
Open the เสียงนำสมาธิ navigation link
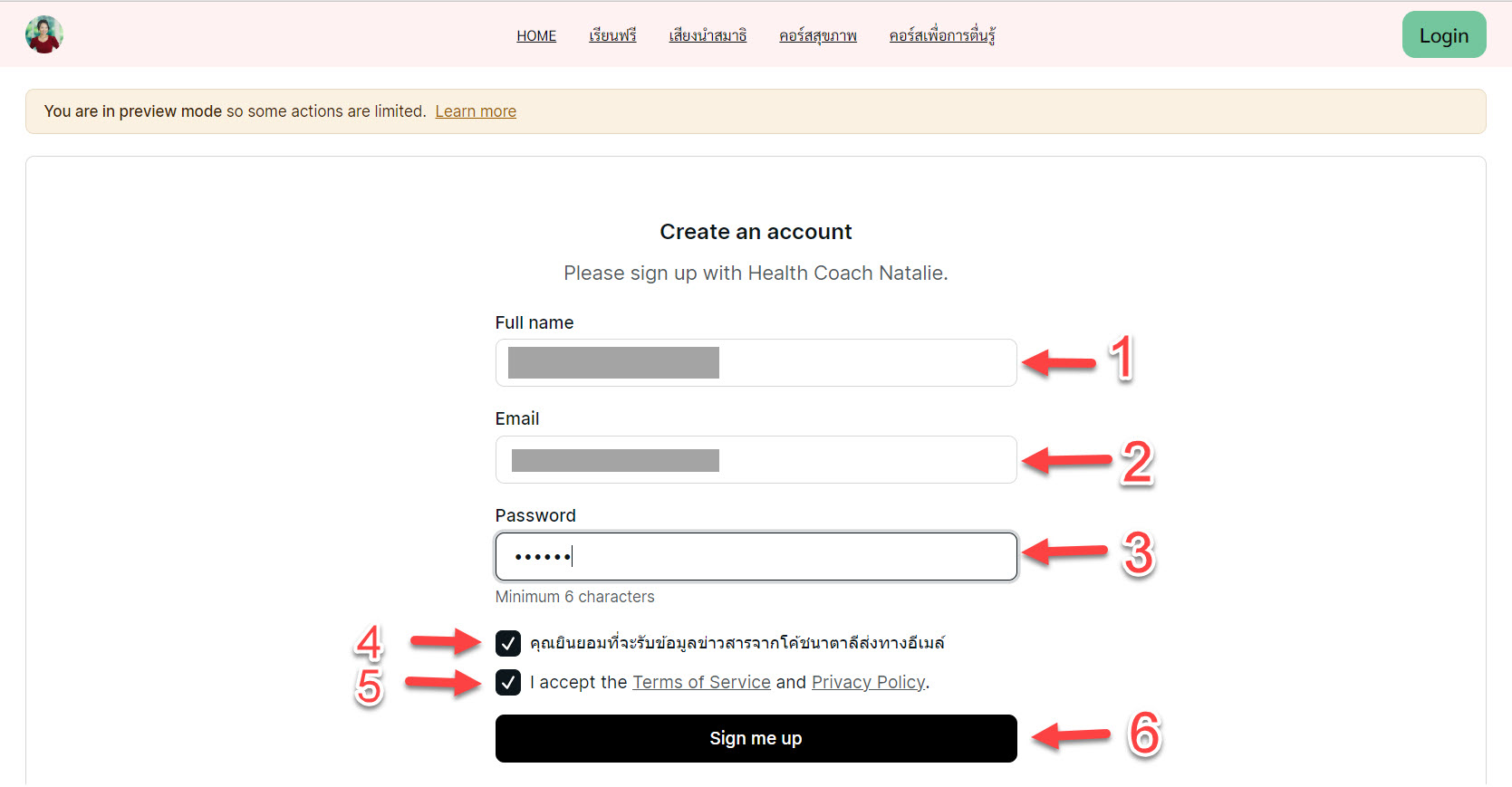pos(708,36)
